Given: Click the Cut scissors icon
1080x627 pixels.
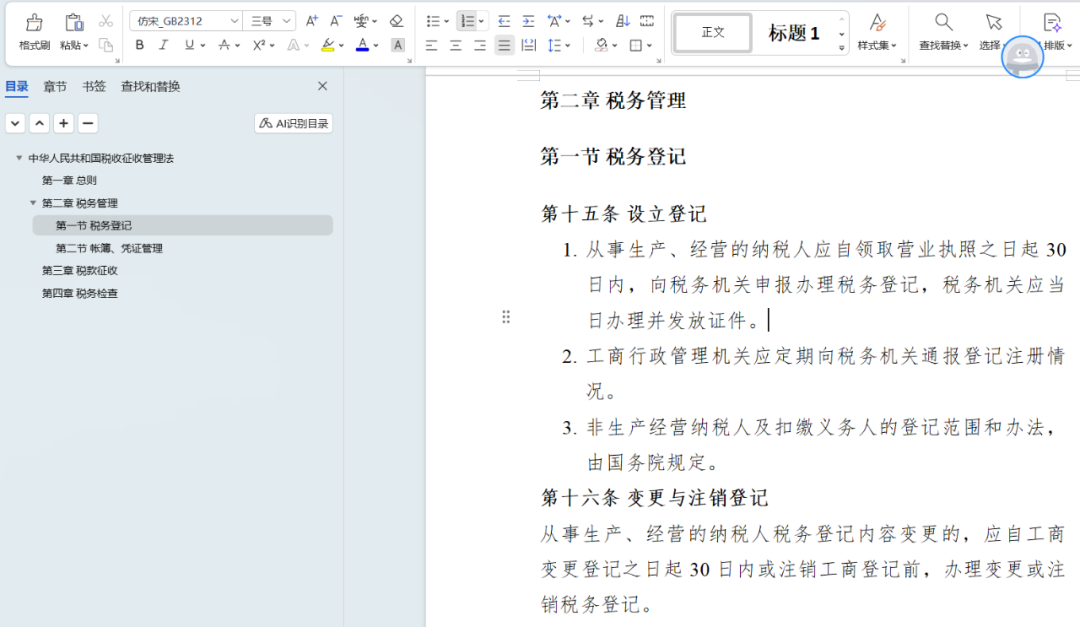Looking at the screenshot, I should coord(105,21).
